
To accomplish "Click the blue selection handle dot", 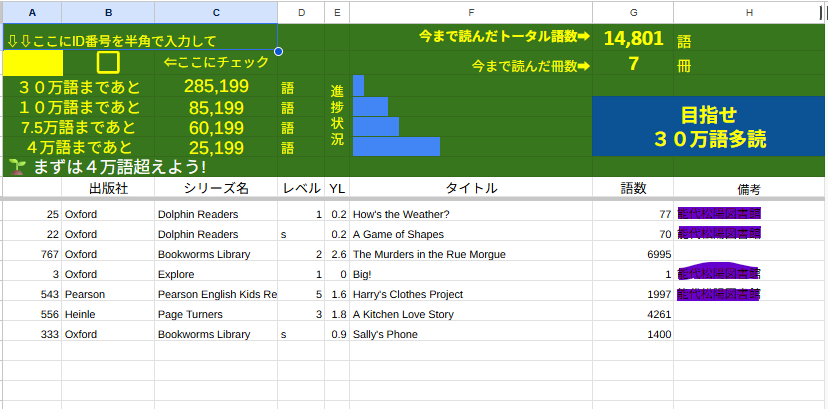I will tap(278, 51).
